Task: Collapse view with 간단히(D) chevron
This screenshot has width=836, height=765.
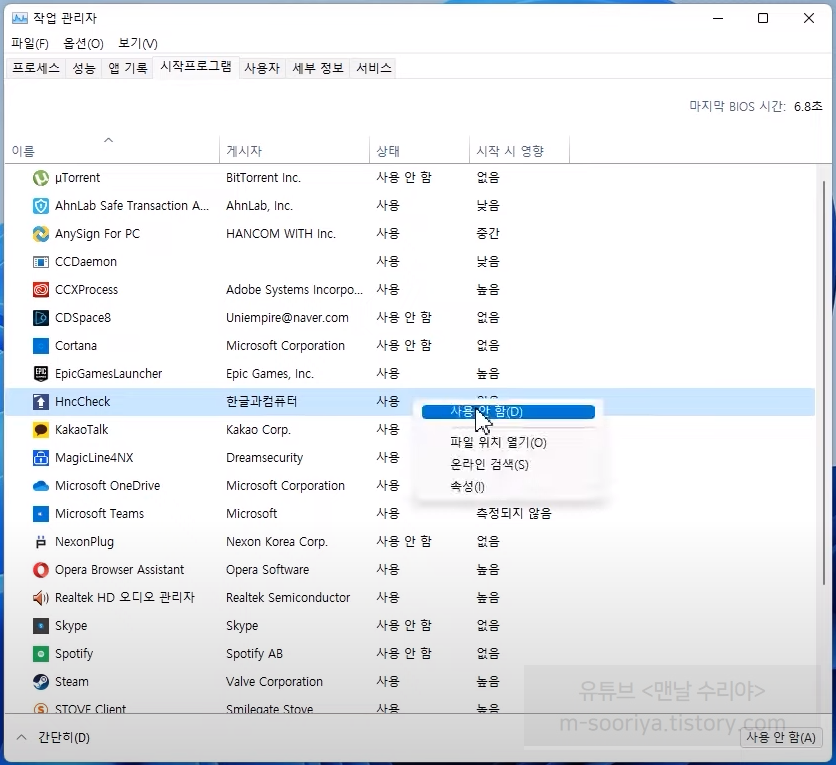Action: 21,737
